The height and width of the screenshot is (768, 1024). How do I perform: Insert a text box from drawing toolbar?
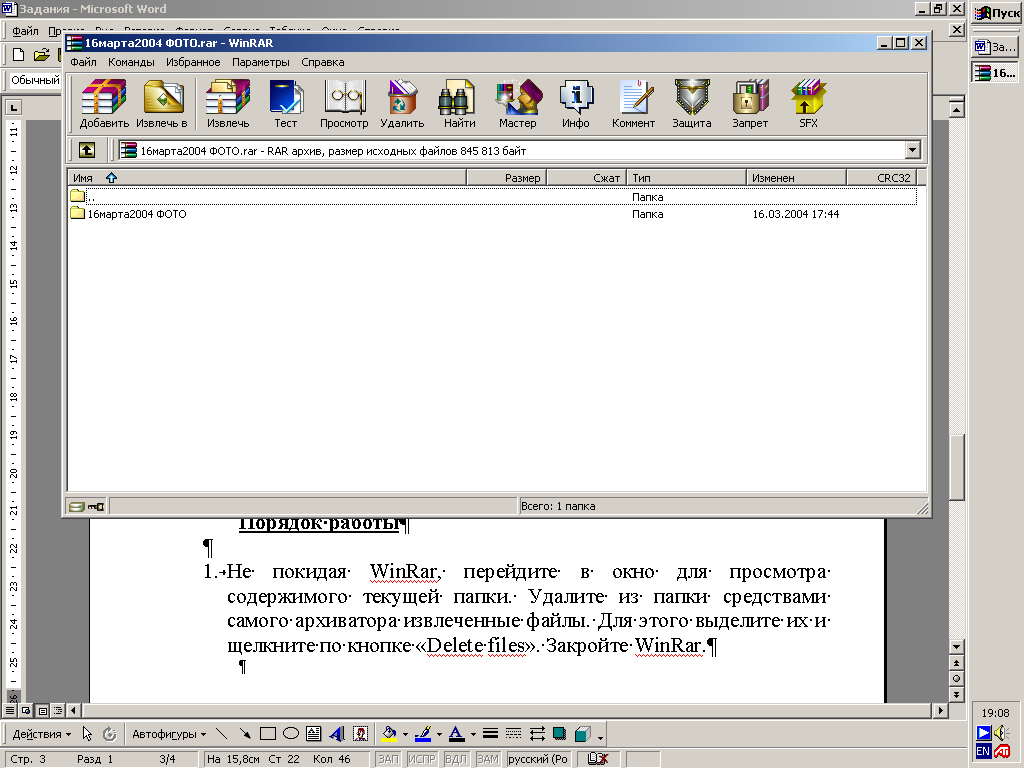tap(313, 733)
